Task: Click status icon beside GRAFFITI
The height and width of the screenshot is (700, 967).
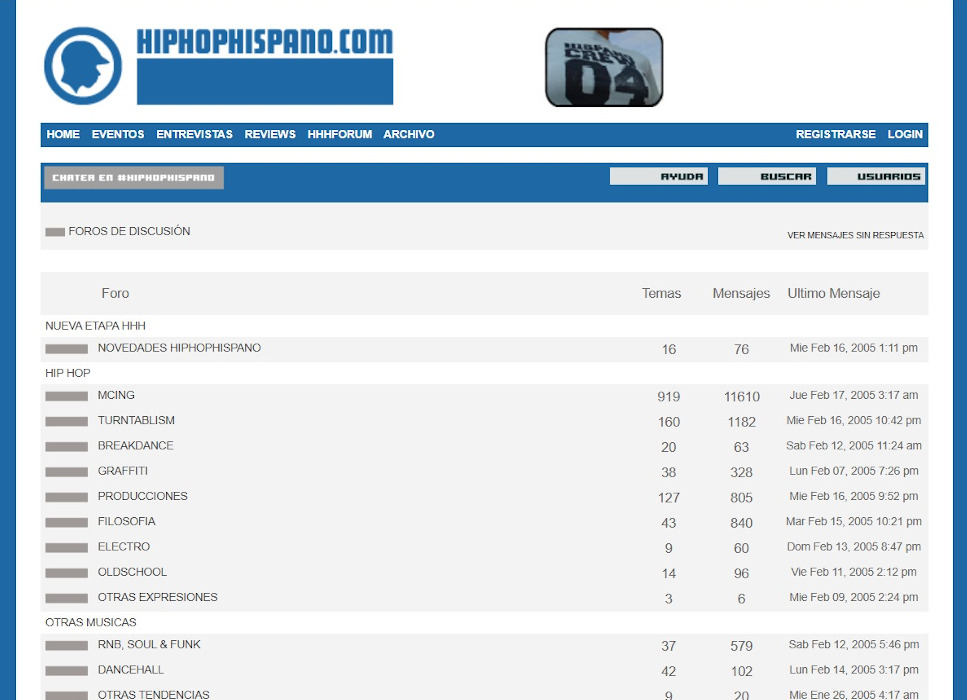Action: pos(67,472)
